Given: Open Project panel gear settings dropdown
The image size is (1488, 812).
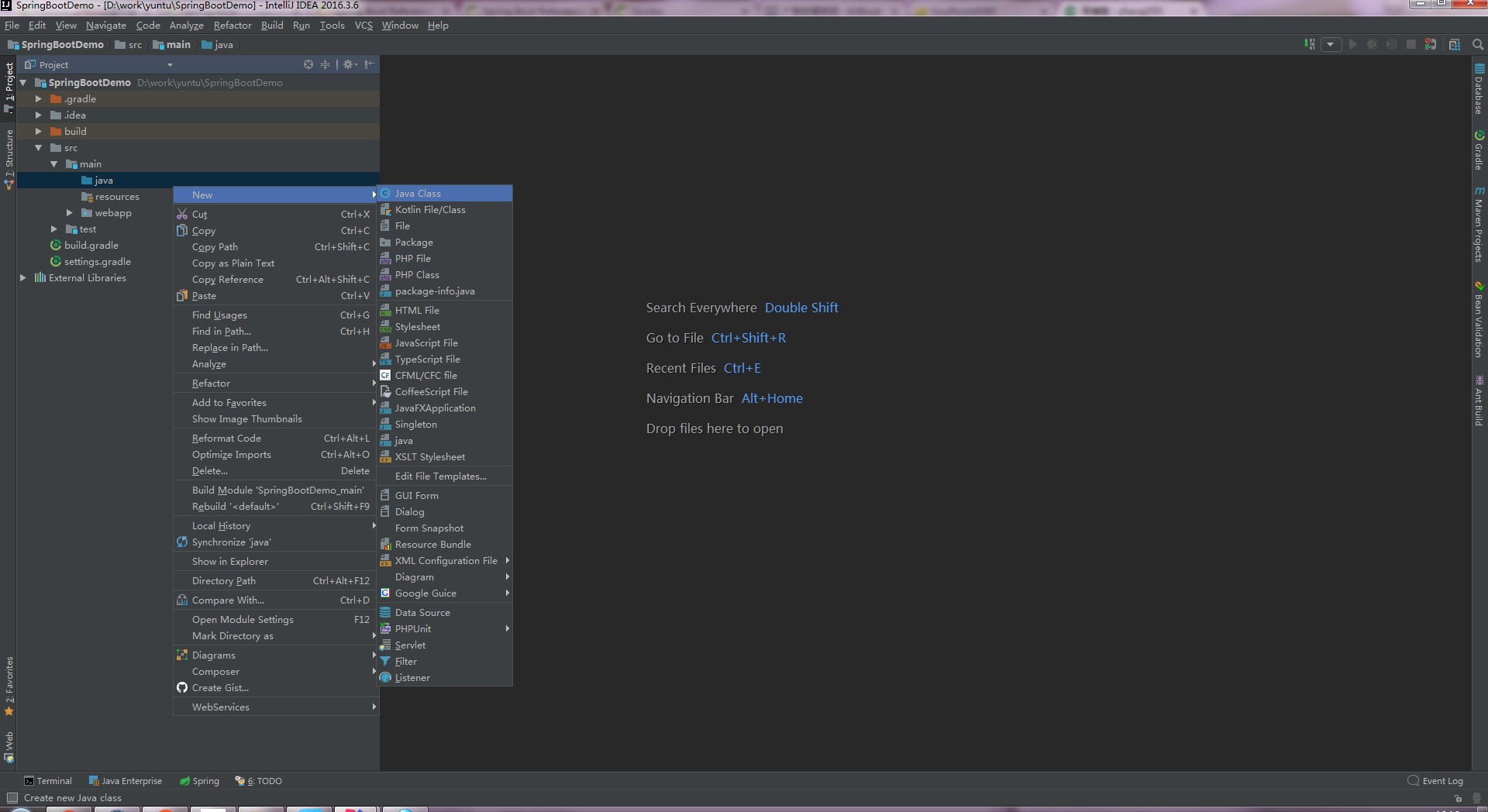Looking at the screenshot, I should tap(350, 64).
